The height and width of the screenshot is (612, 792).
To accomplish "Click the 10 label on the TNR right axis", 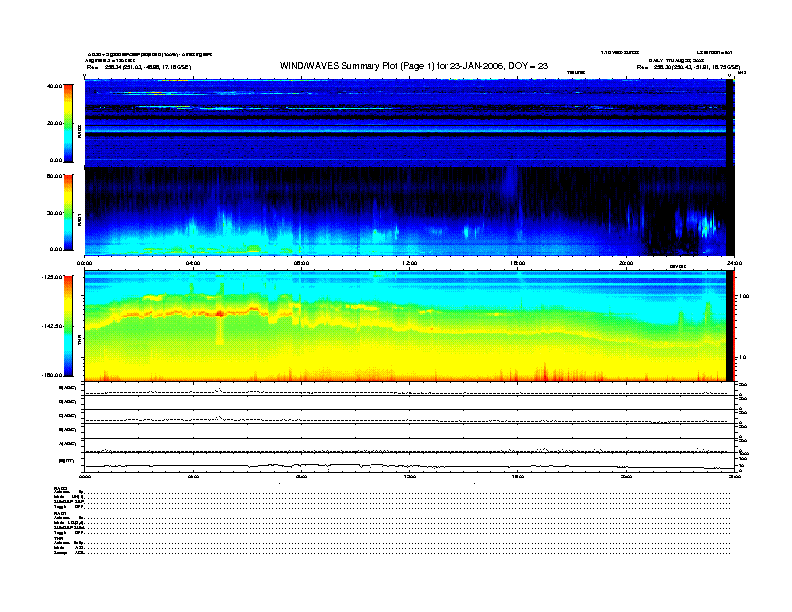I will coord(742,357).
